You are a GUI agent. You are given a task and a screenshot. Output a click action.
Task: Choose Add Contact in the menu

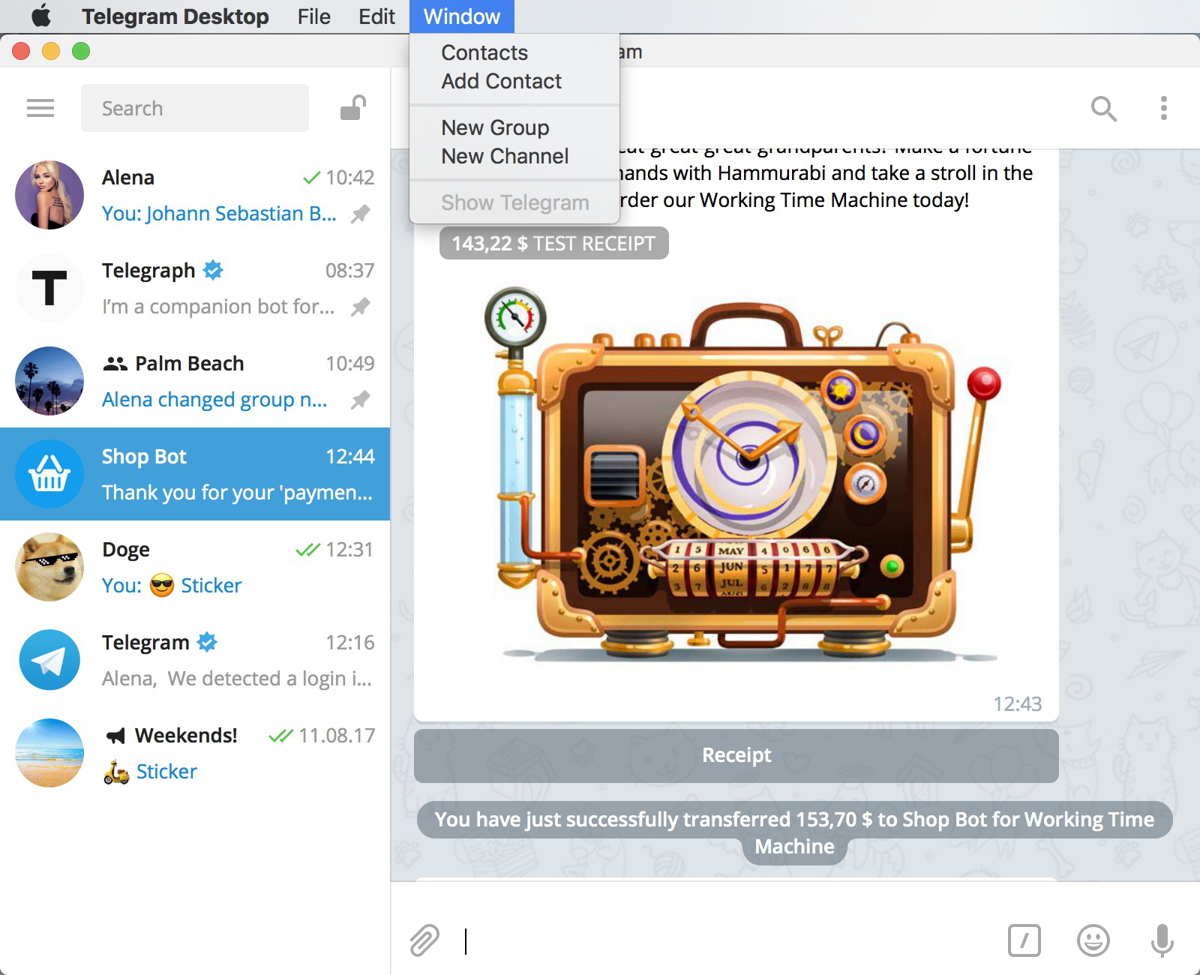coord(501,81)
